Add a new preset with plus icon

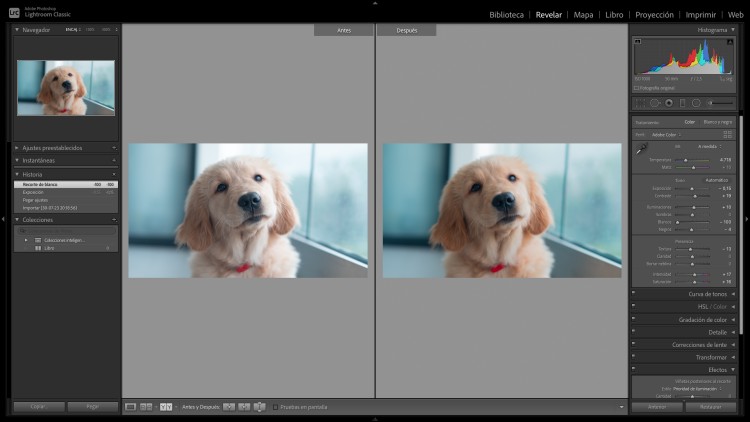coord(114,148)
